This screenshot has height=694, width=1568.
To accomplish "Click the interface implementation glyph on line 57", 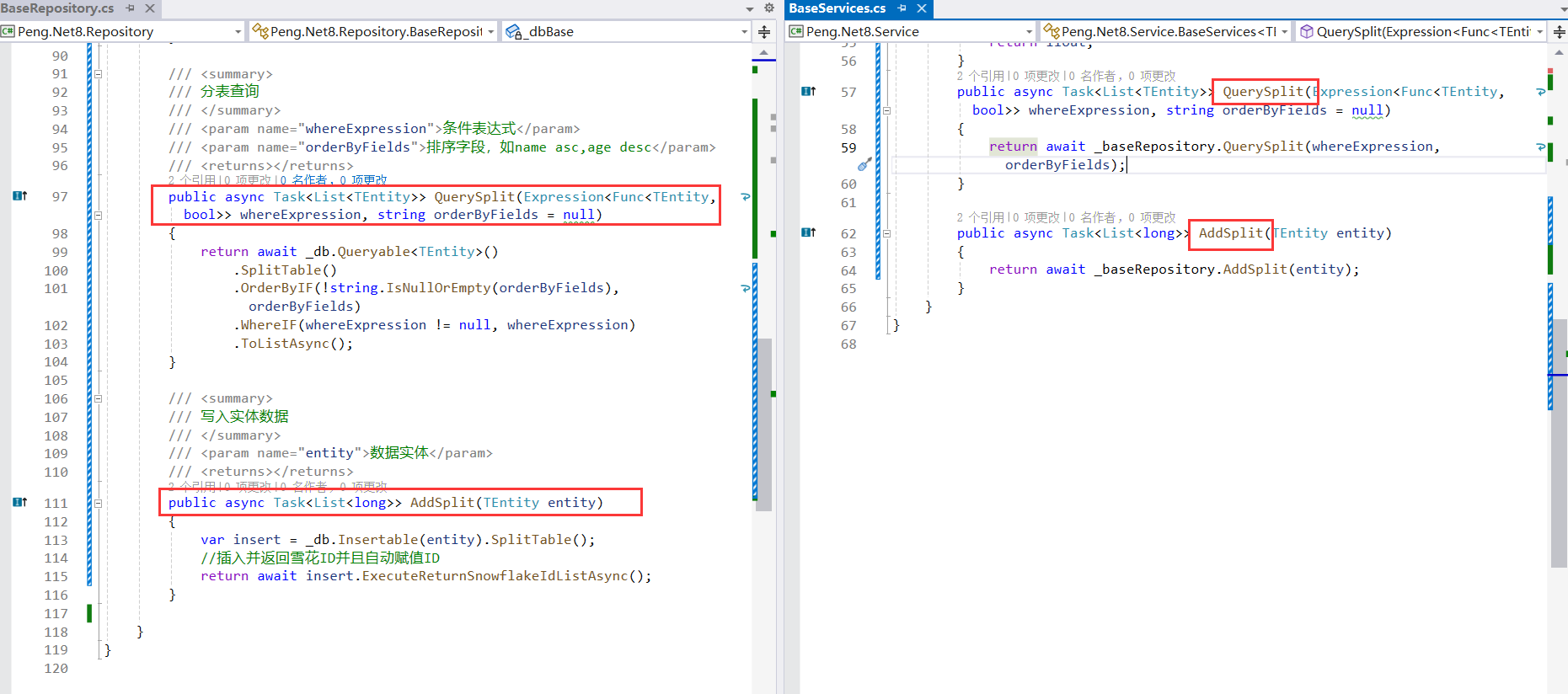I will coord(808,92).
